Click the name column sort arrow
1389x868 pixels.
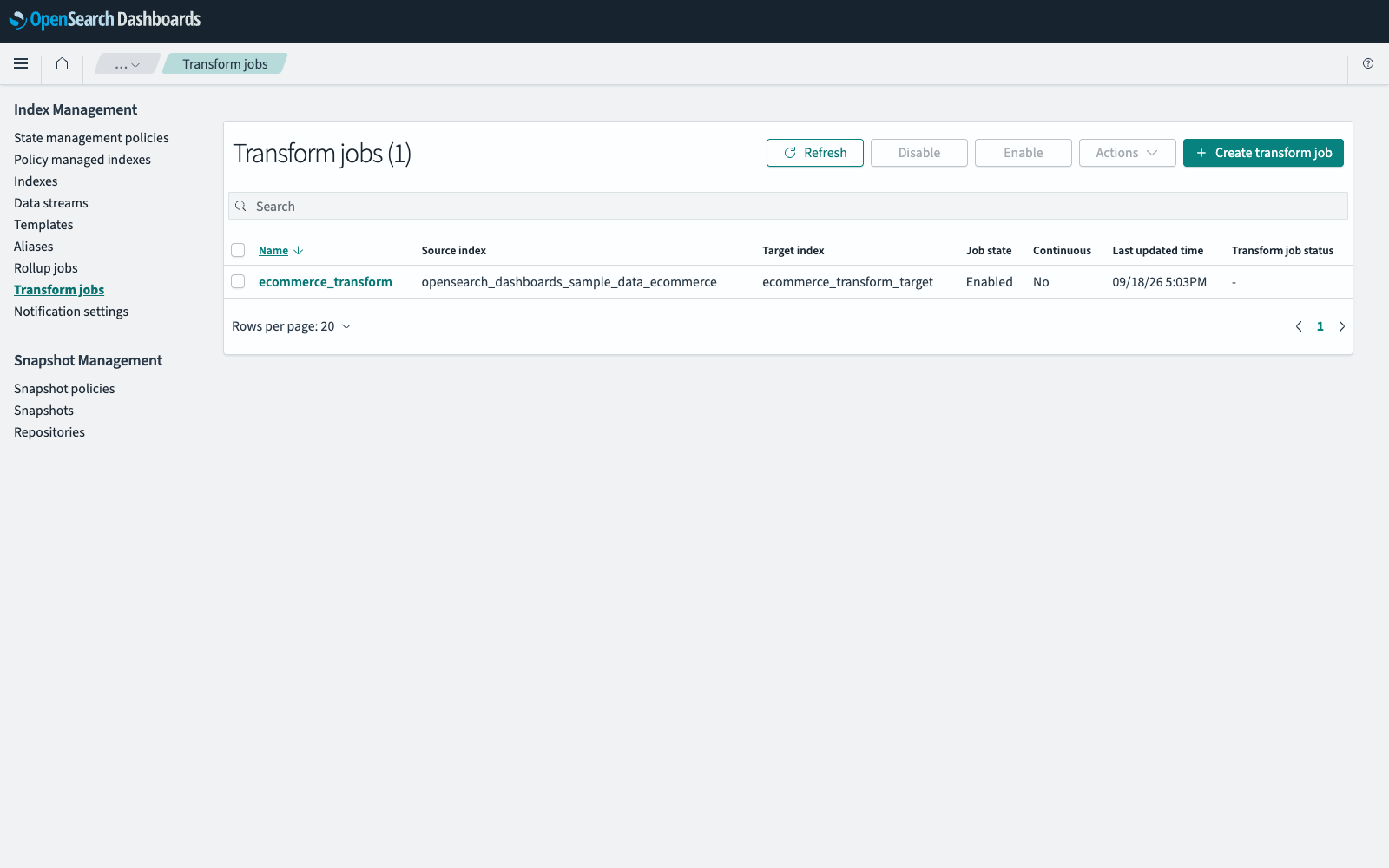pyautogui.click(x=299, y=251)
